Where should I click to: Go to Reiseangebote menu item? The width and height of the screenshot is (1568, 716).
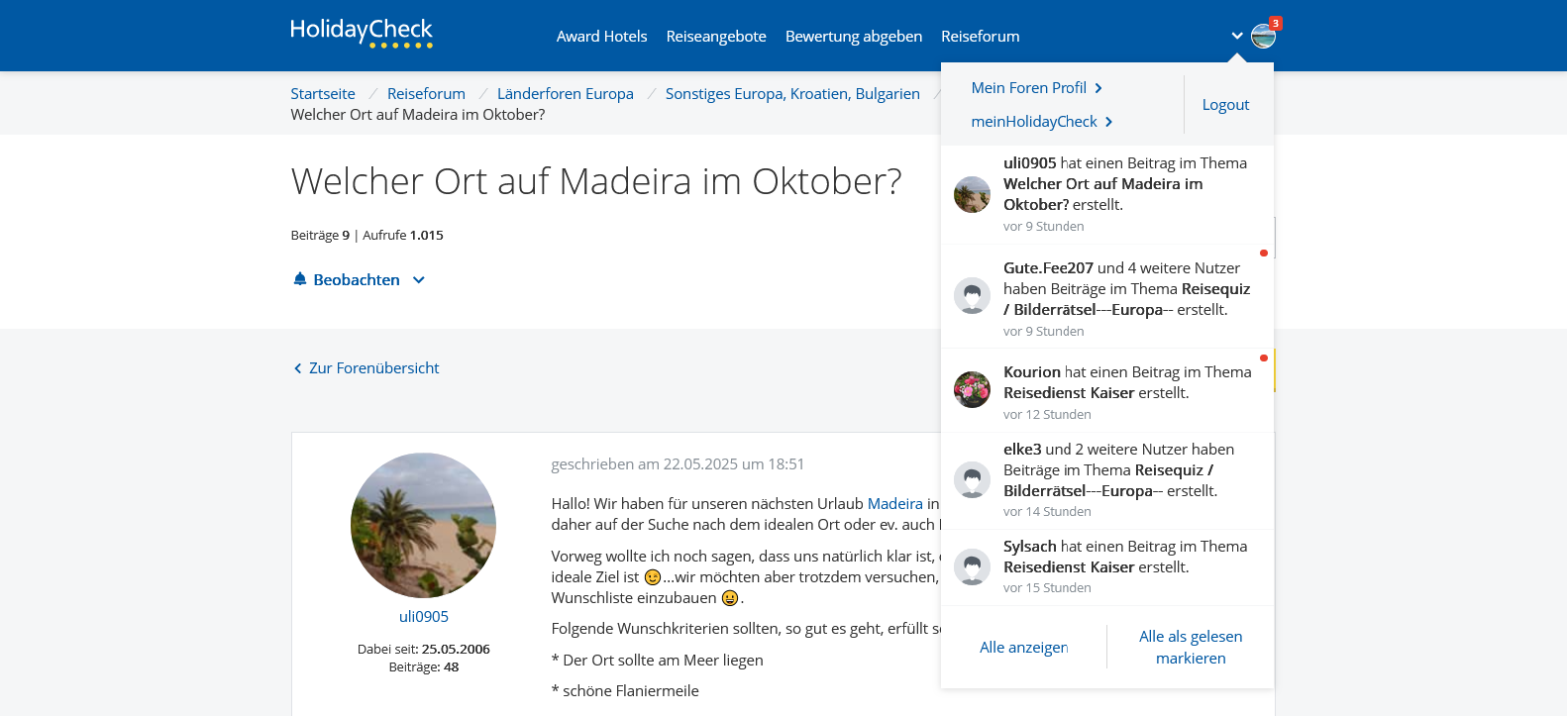[x=716, y=37]
